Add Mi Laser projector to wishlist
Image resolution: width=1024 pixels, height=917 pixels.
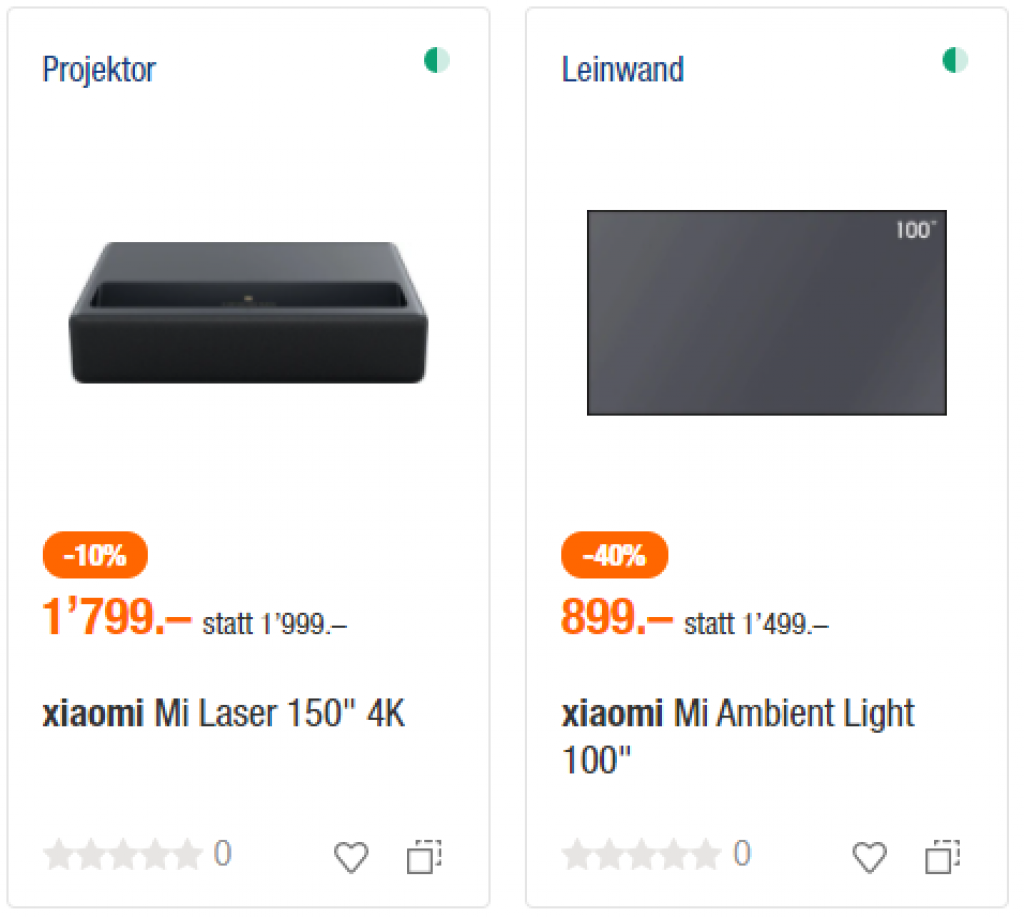[x=350, y=857]
